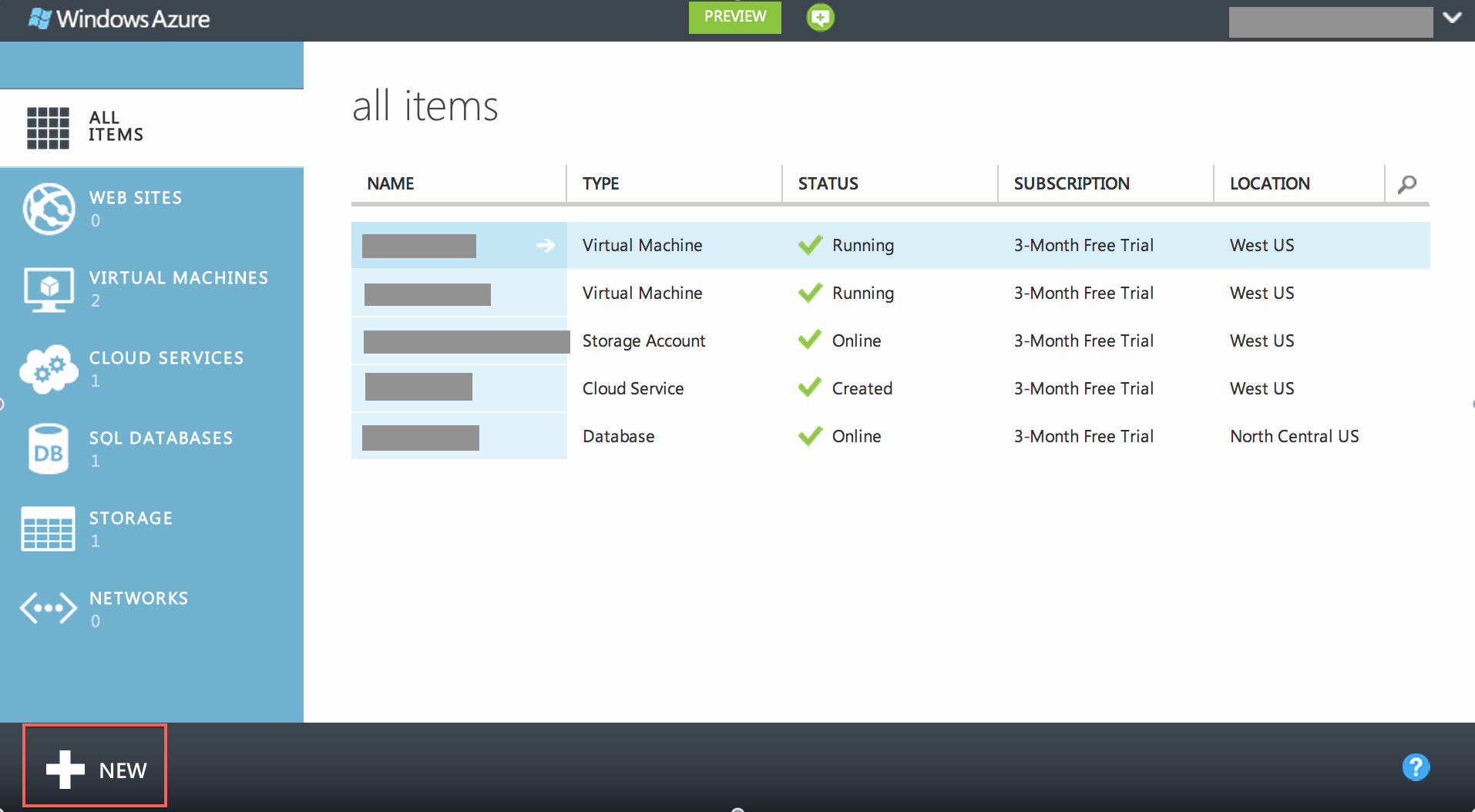Viewport: 1475px width, 812px height.
Task: Click checkmark icon of Database row
Action: pyautogui.click(x=810, y=435)
